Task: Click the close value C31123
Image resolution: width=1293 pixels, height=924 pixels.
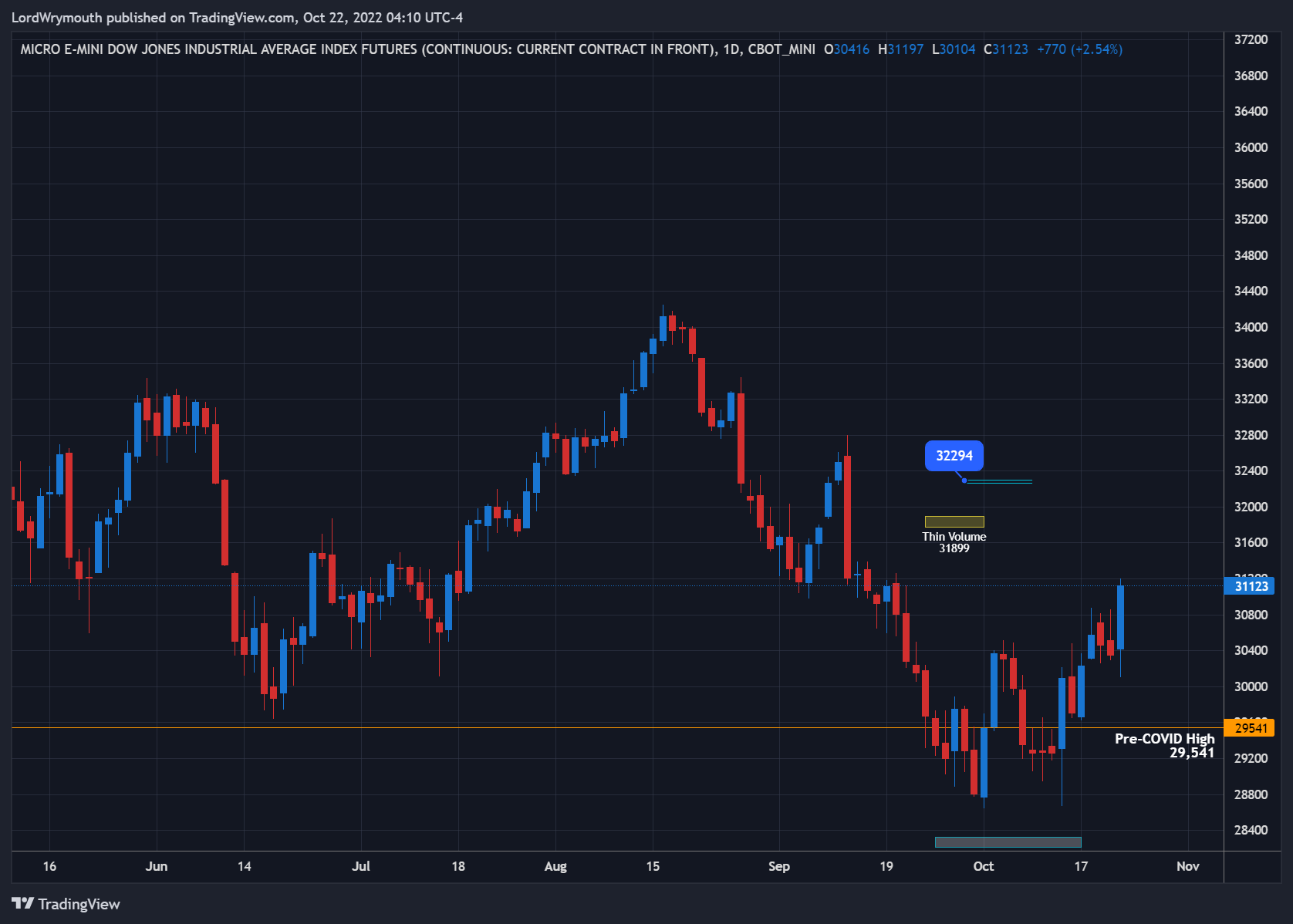Action: tap(1006, 49)
